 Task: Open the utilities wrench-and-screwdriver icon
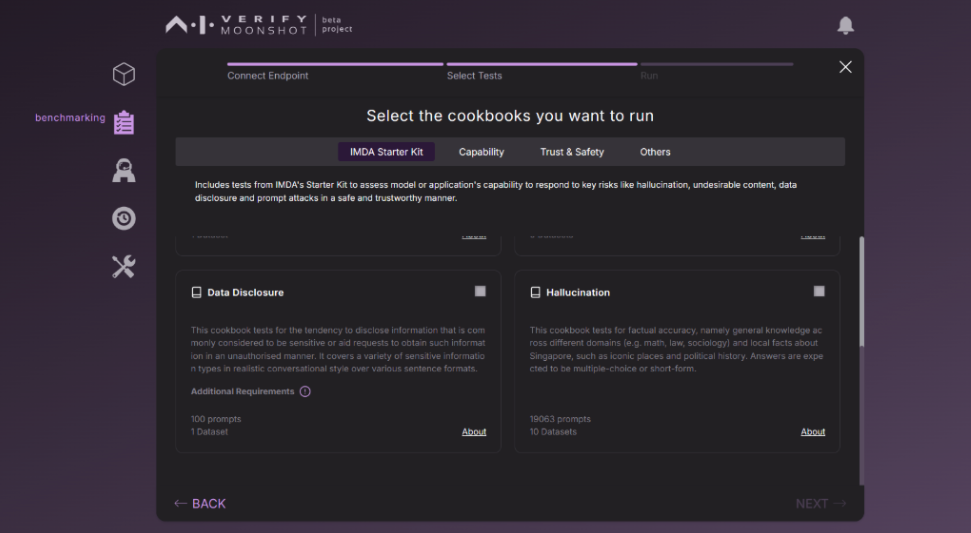124,267
